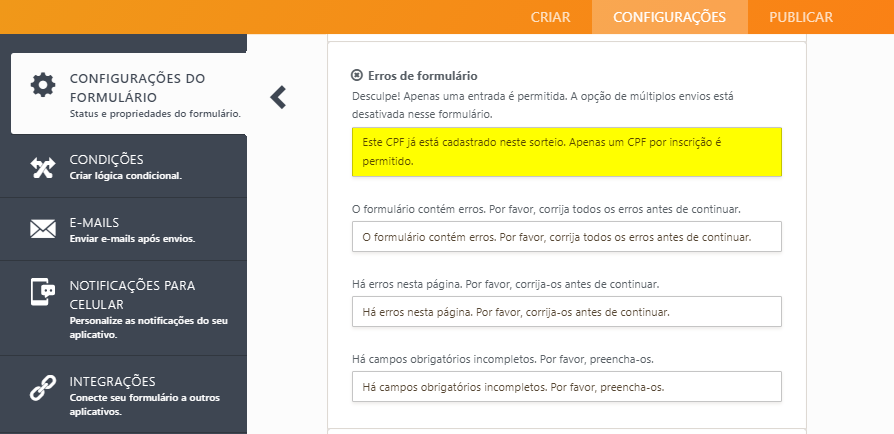Click the 'Desculpe! Apenas uma entrada' label text
Screen dimensions: 894x434
pyautogui.click(x=543, y=105)
